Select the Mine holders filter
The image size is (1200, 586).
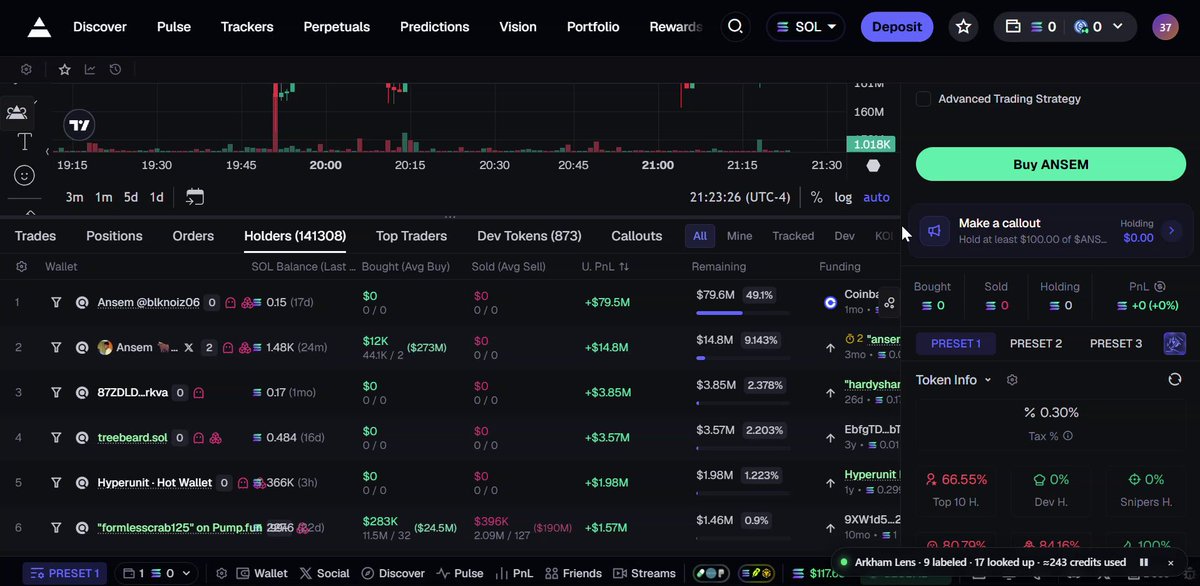click(x=739, y=236)
